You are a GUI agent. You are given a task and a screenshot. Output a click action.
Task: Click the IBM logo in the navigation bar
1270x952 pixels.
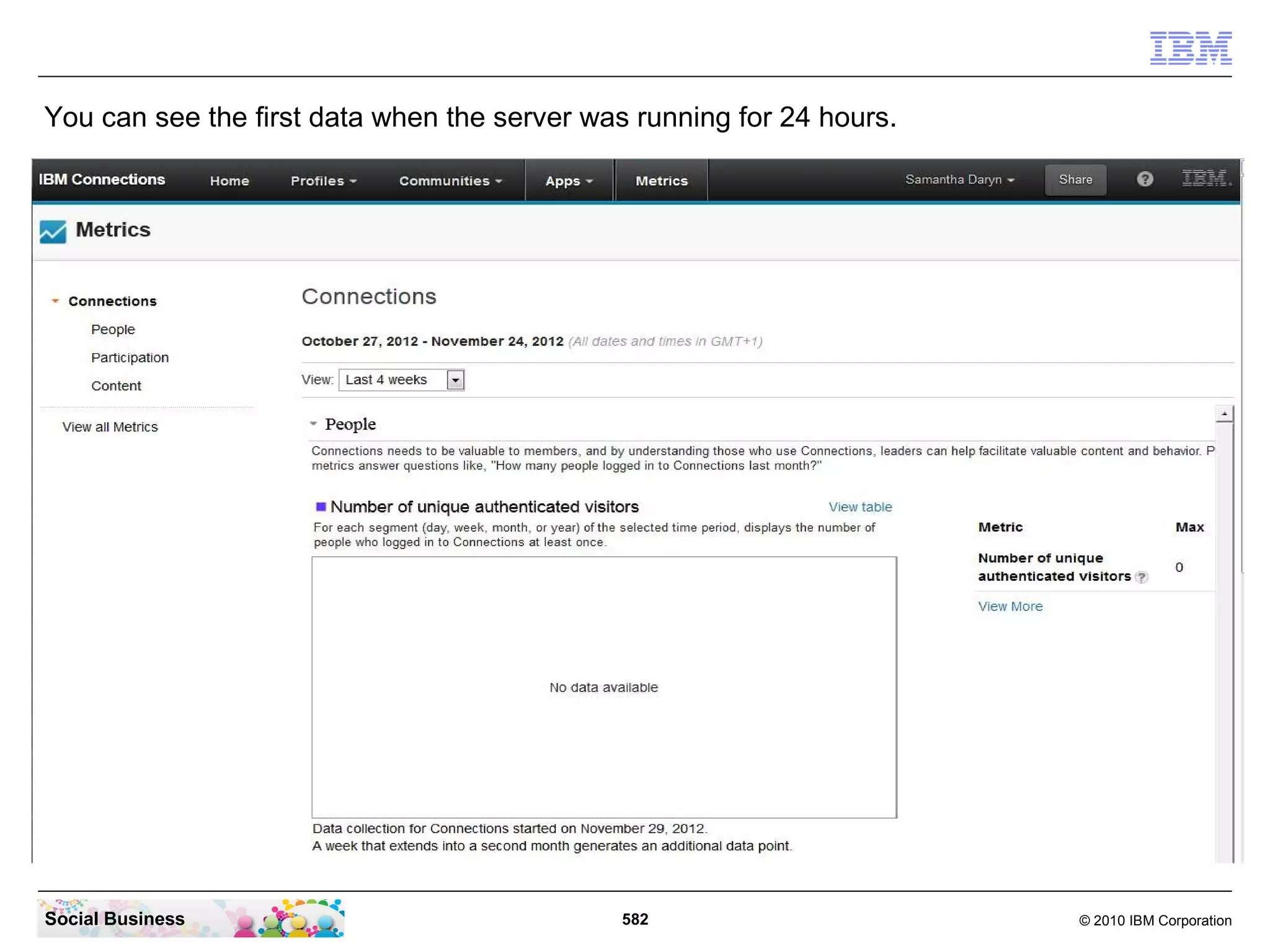coord(1206,179)
